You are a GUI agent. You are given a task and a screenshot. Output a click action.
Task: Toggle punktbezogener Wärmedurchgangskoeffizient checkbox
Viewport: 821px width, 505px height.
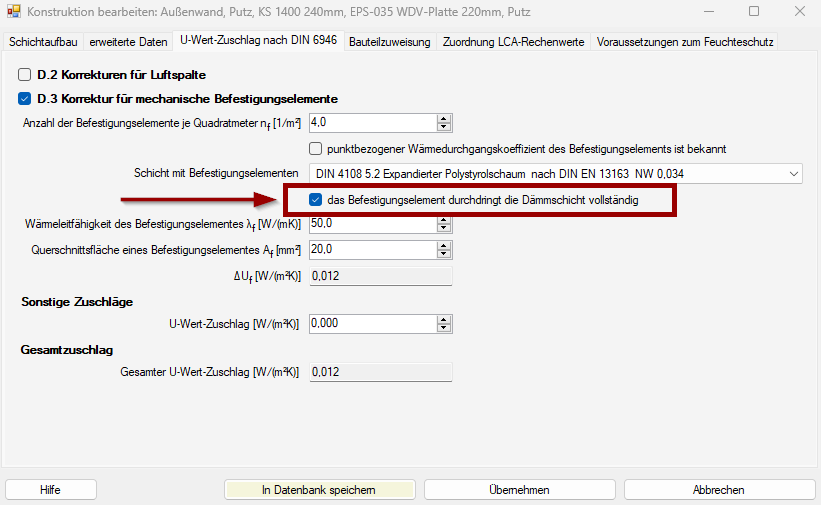pyautogui.click(x=316, y=149)
